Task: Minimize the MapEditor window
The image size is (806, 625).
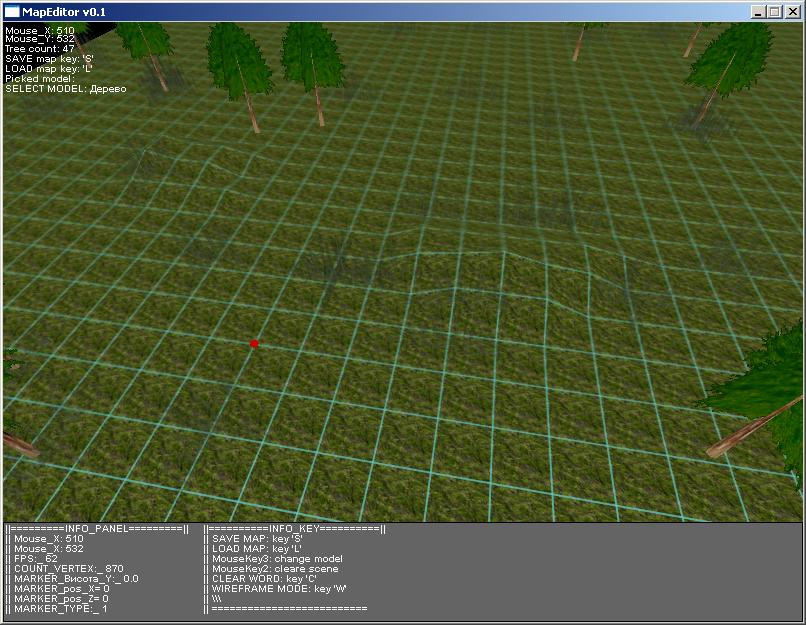Action: click(x=758, y=12)
